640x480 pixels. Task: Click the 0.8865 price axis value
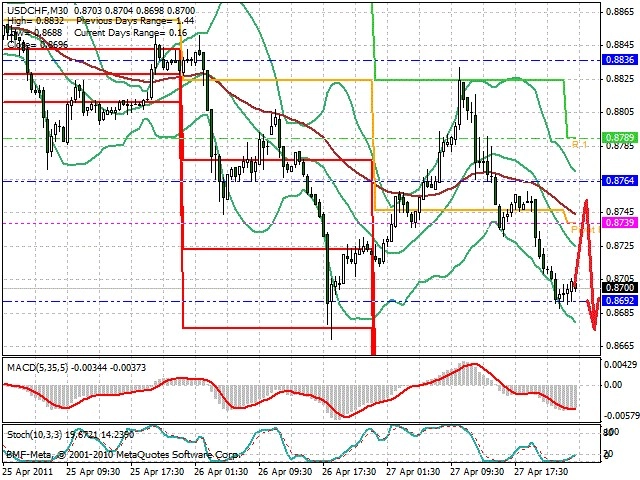click(619, 12)
